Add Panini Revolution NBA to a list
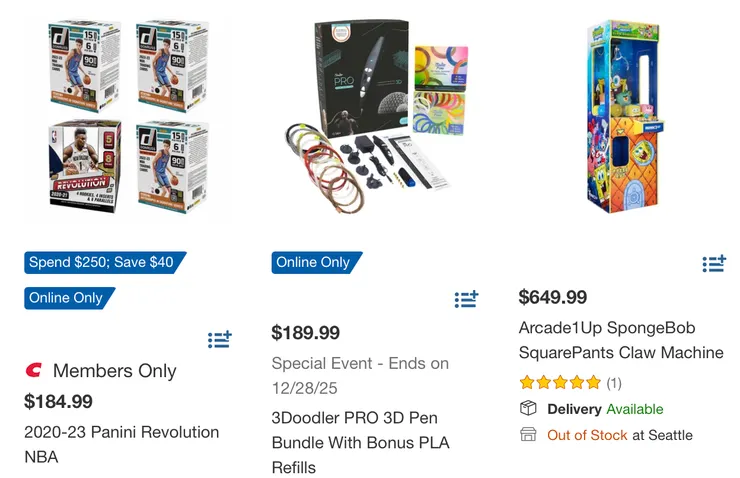Screen dimensions: 740x478 220,340
